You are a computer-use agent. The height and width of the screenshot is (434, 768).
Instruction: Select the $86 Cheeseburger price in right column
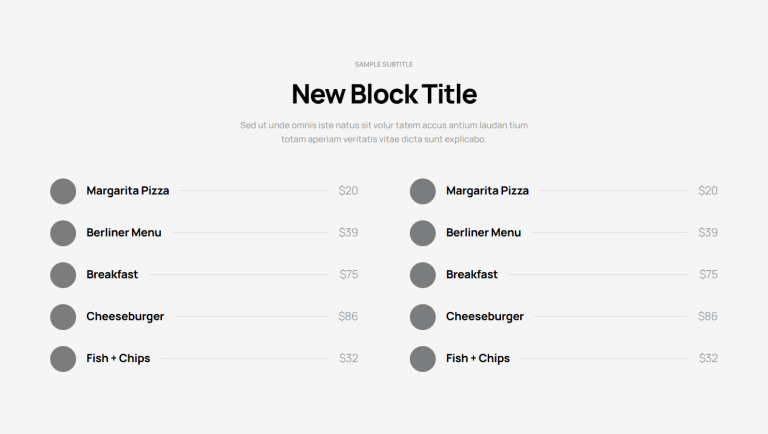coord(708,317)
